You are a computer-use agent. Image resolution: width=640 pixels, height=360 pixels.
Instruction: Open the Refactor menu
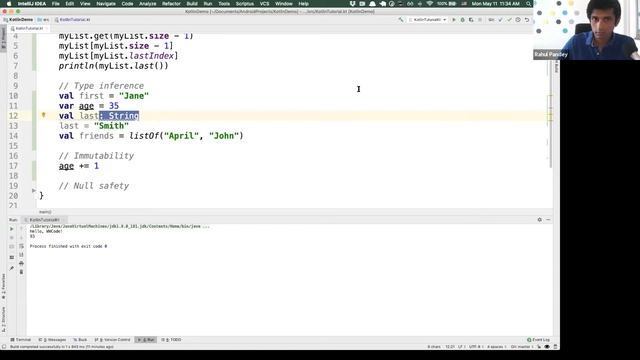(171, 4)
